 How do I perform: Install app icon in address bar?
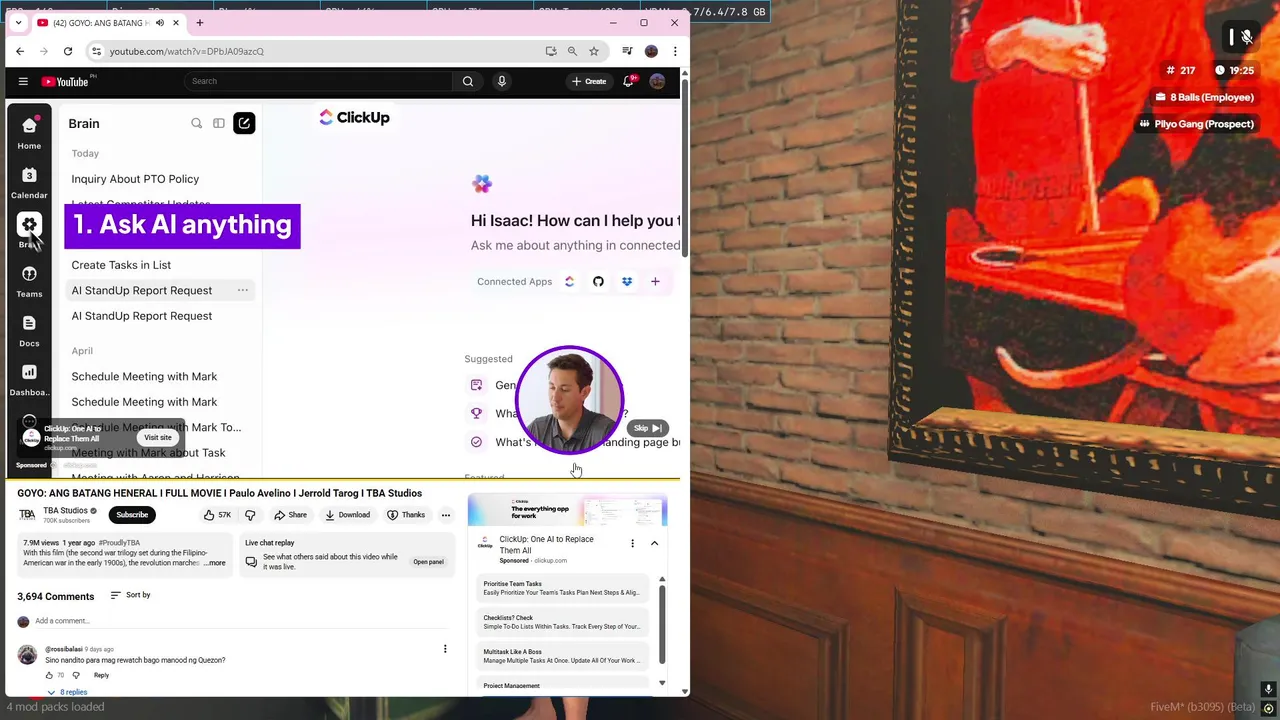[x=551, y=51]
